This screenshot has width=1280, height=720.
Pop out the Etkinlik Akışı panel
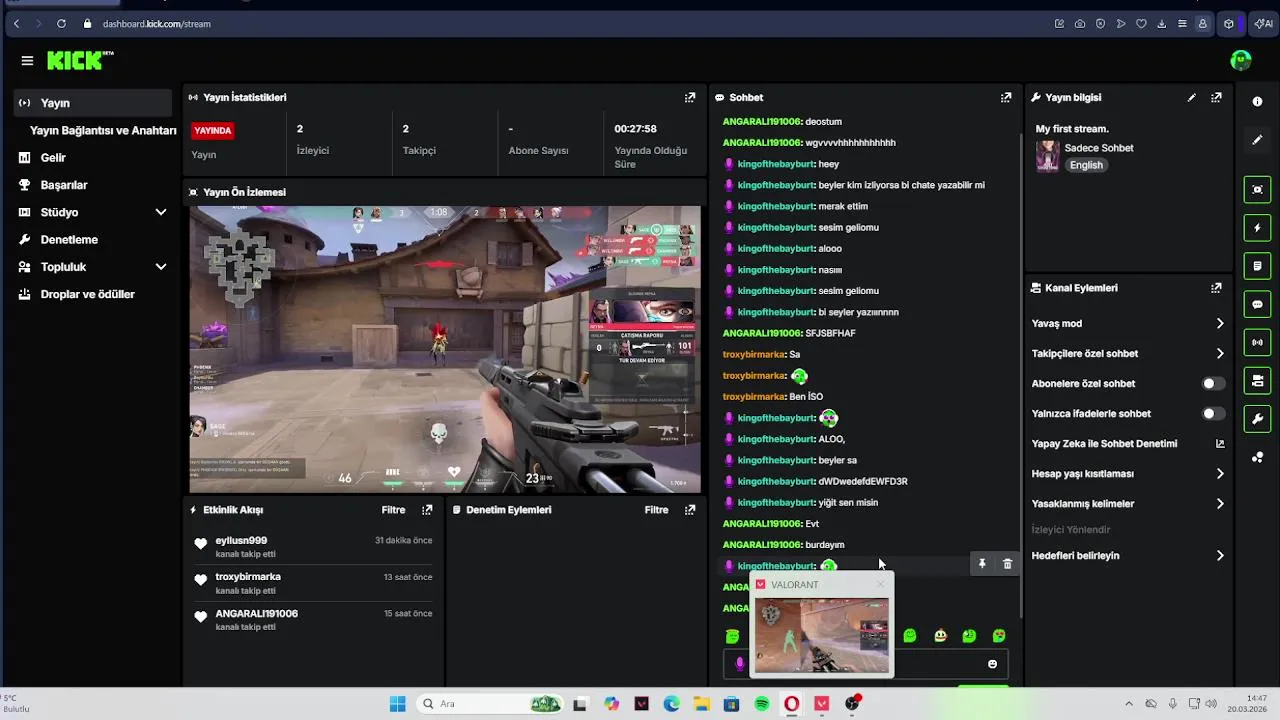[427, 510]
